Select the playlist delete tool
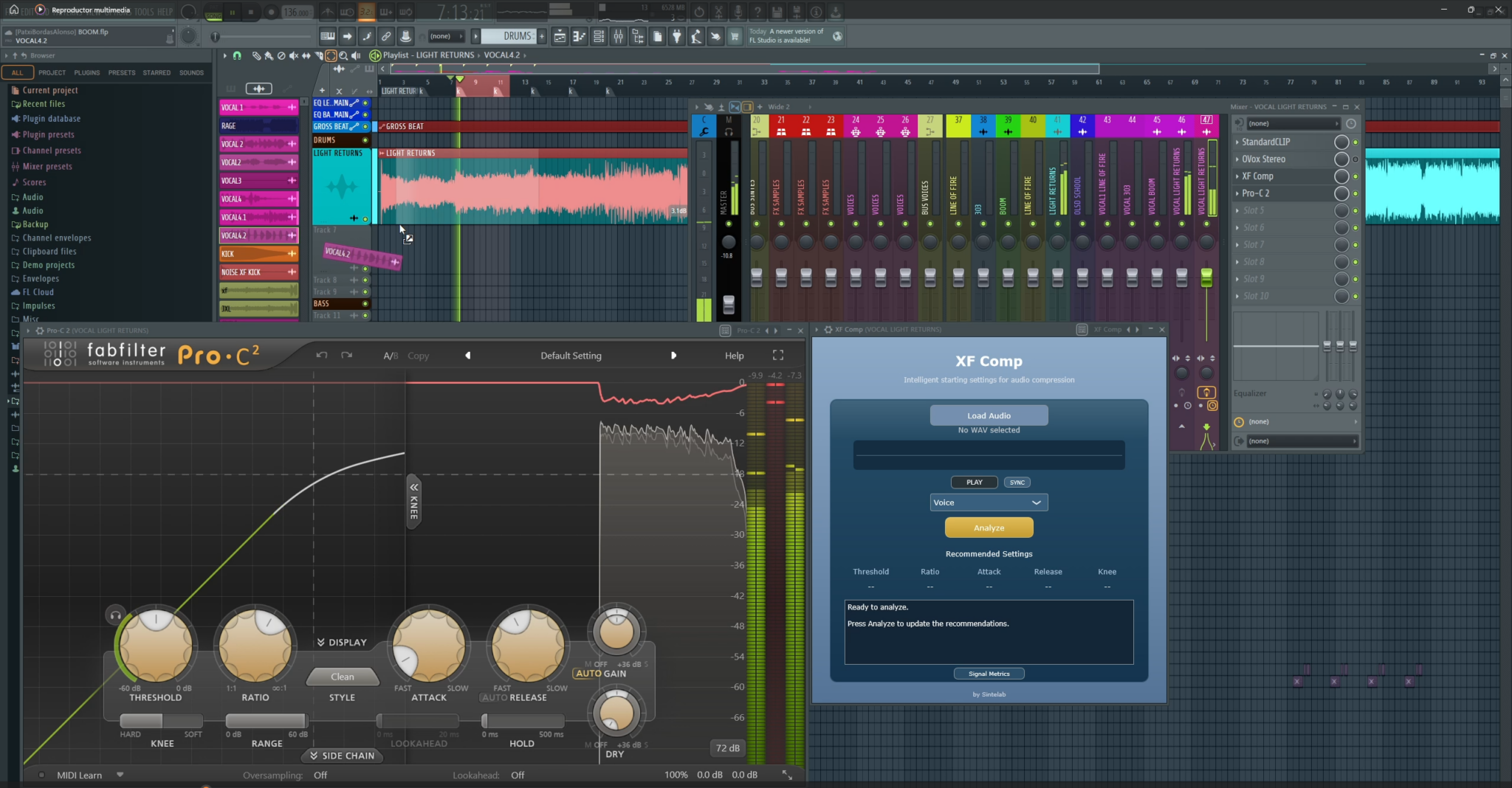 tap(281, 55)
